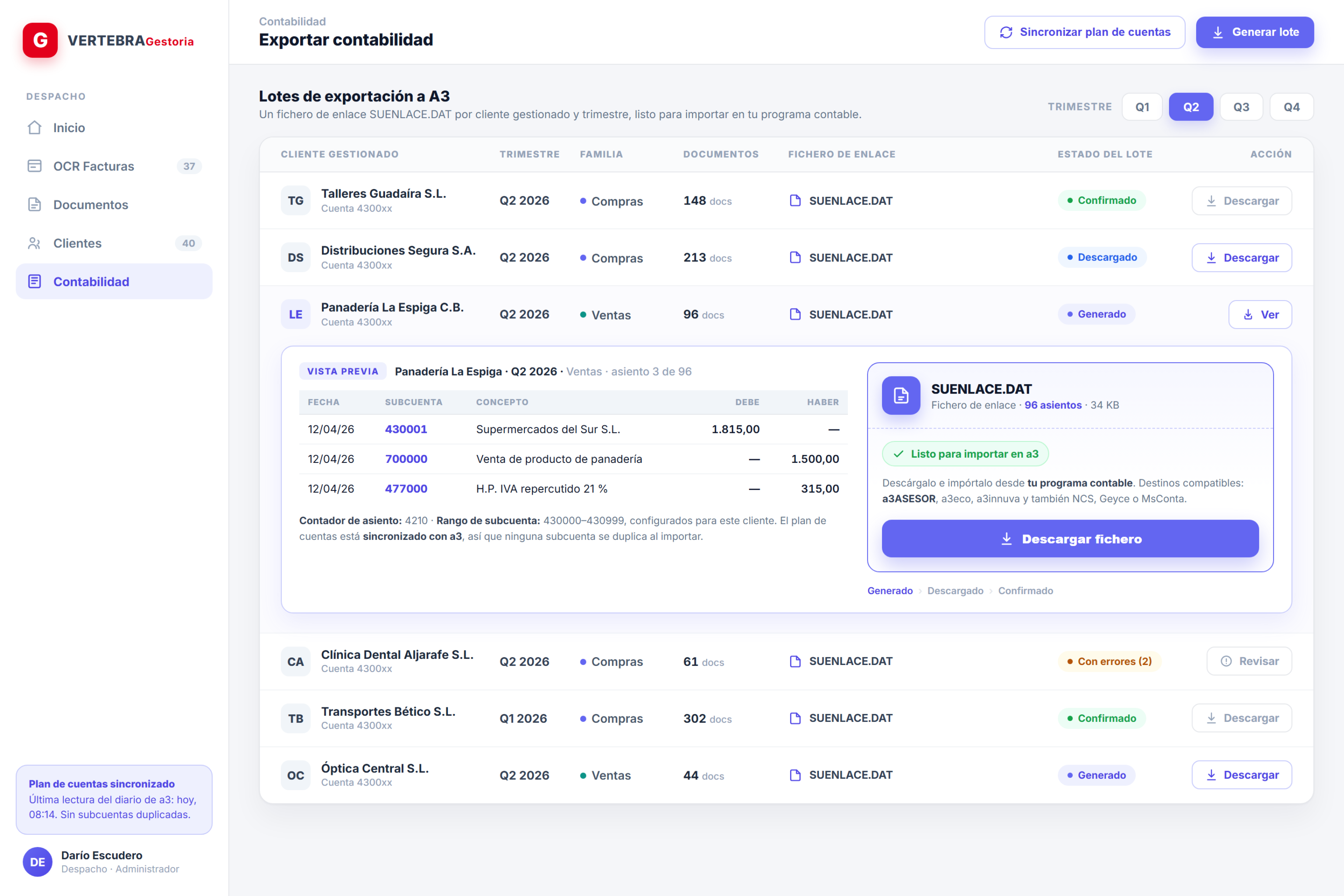Click the red G Vertebra logo
1344x896 pixels.
40,40
